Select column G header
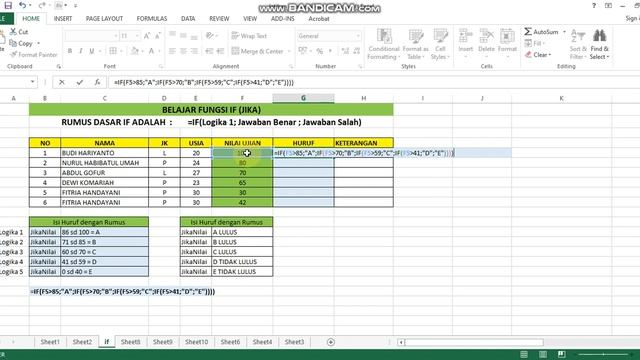 303,98
